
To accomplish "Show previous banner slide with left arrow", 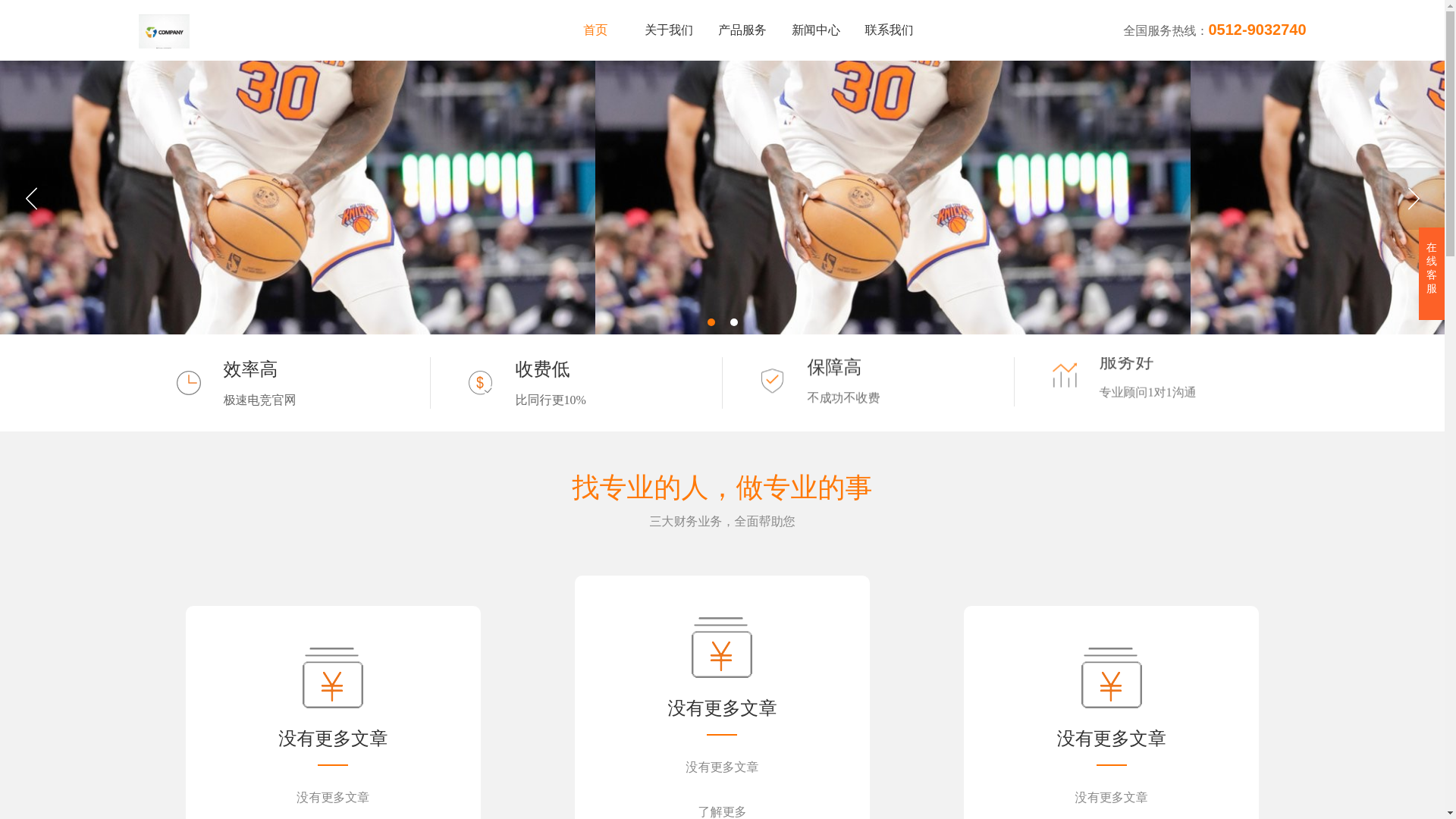I will tap(31, 199).
